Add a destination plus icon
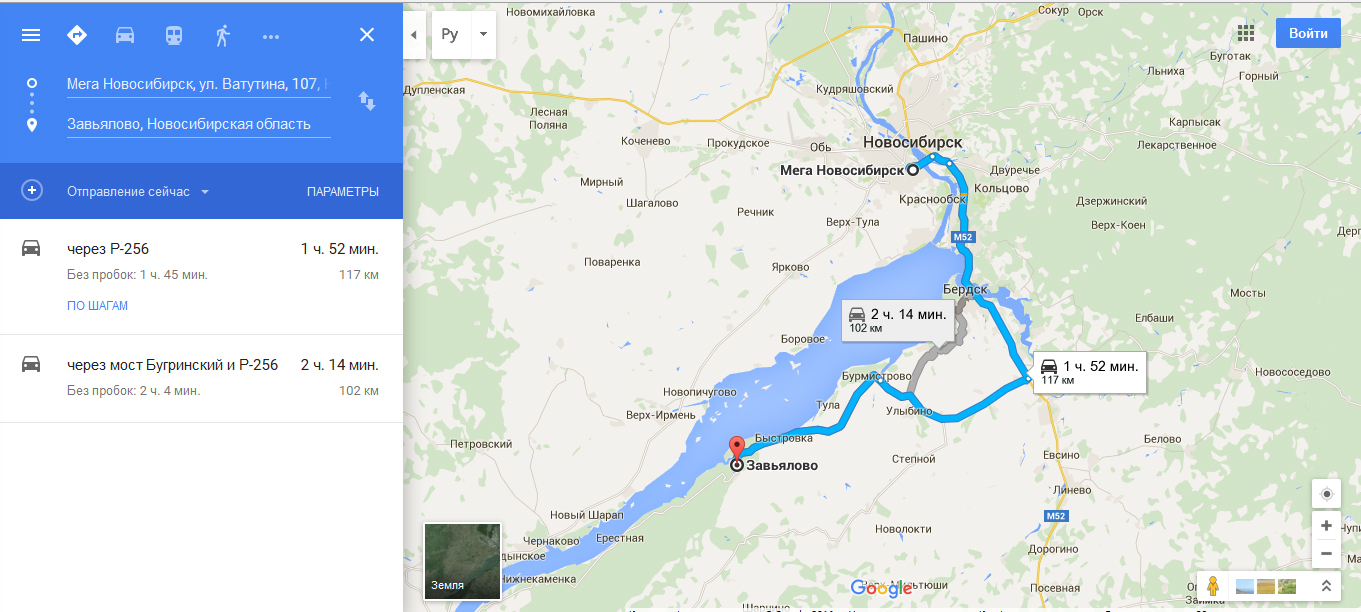The width and height of the screenshot is (1361, 612). pos(32,191)
